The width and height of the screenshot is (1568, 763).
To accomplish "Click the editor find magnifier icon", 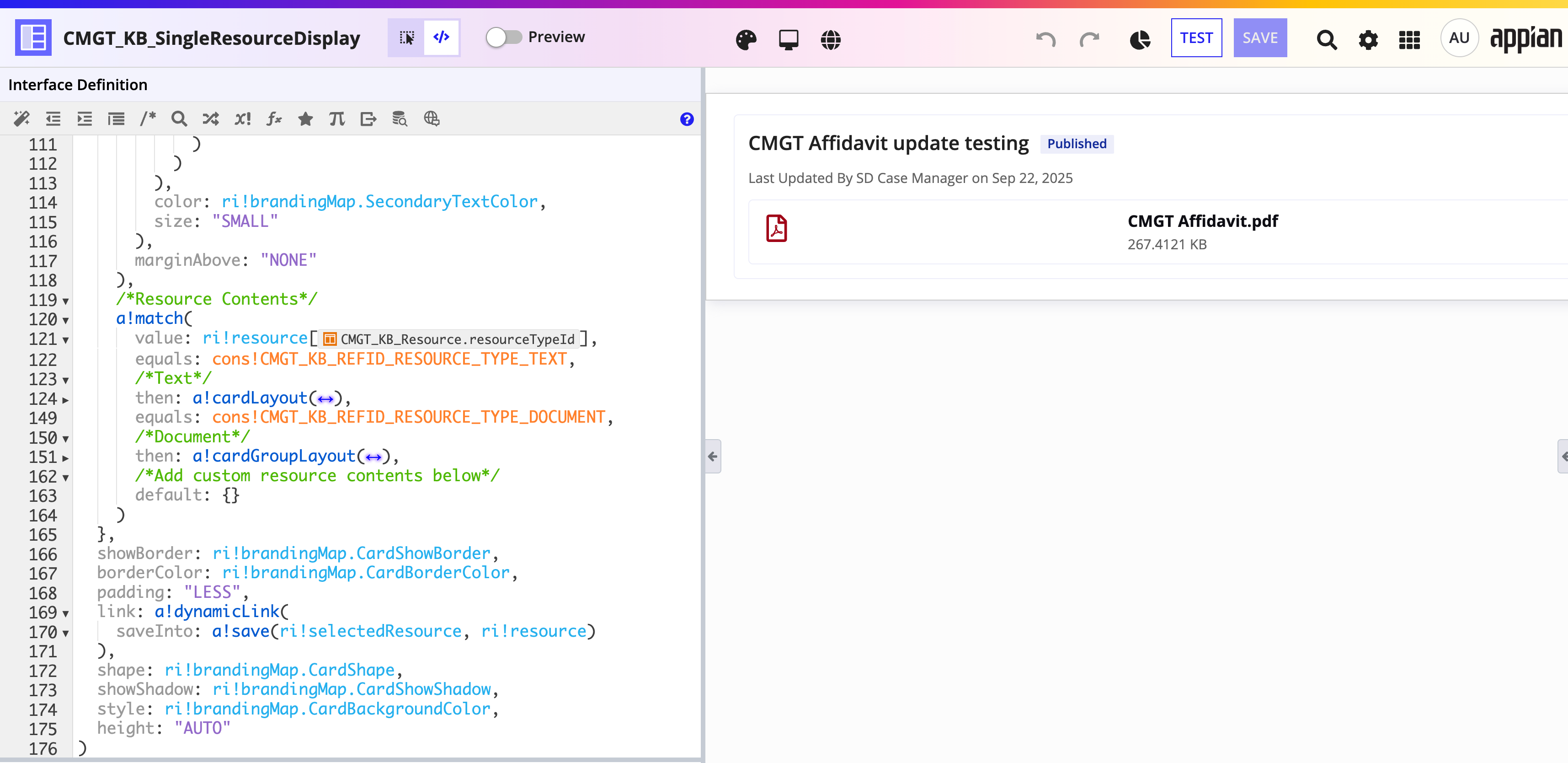I will tap(179, 119).
